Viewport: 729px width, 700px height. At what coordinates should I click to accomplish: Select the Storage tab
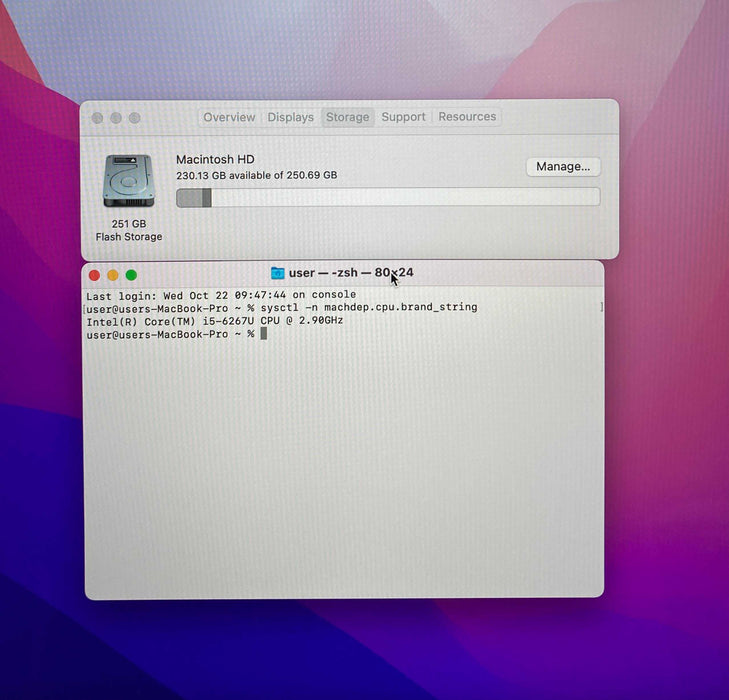347,117
